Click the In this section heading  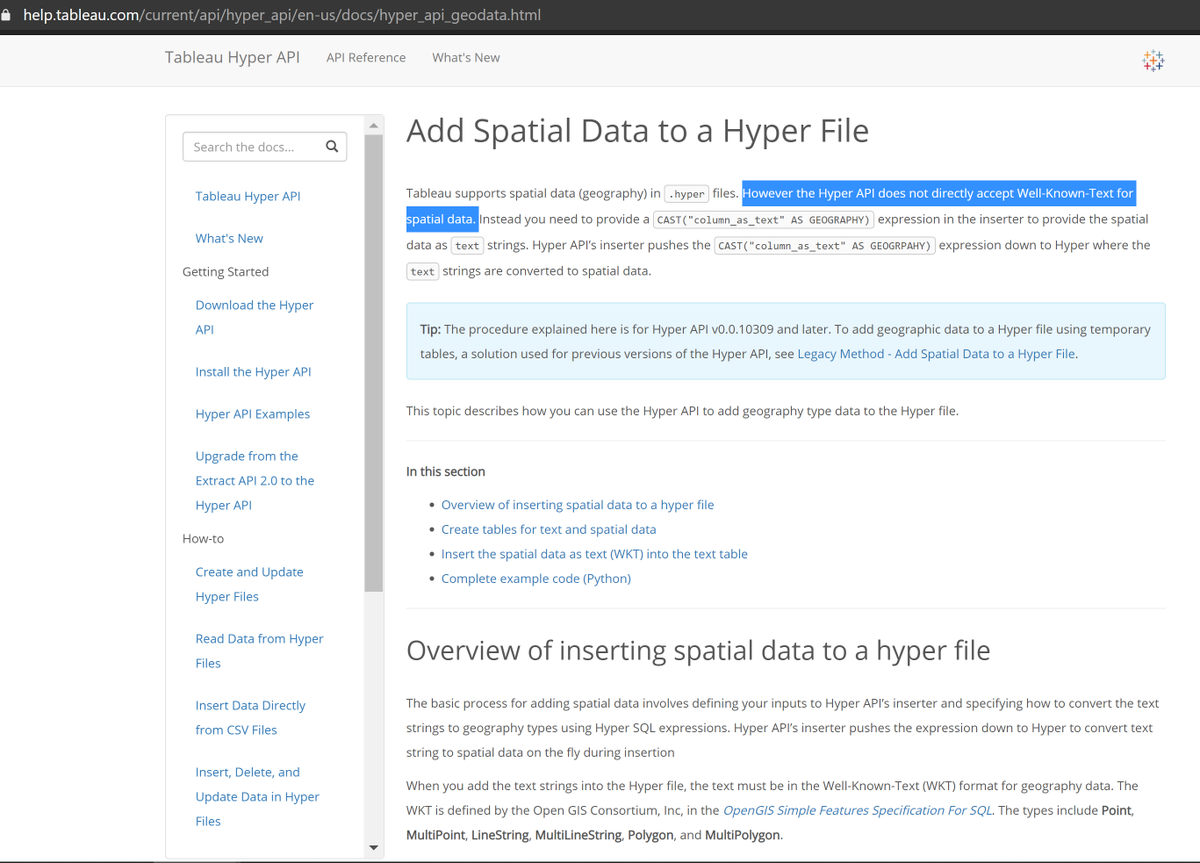click(x=446, y=471)
